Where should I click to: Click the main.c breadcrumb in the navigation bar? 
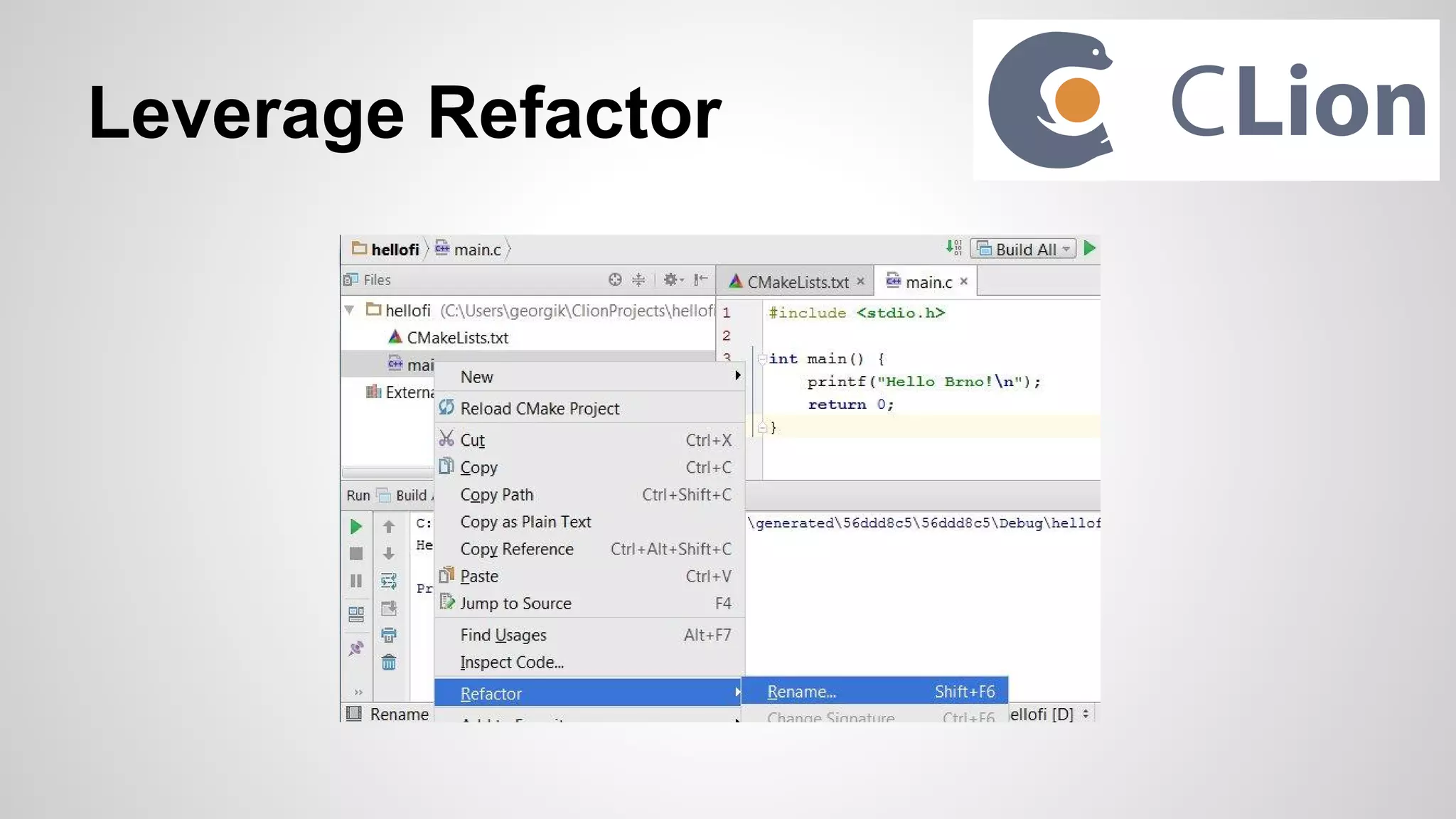click(x=469, y=250)
